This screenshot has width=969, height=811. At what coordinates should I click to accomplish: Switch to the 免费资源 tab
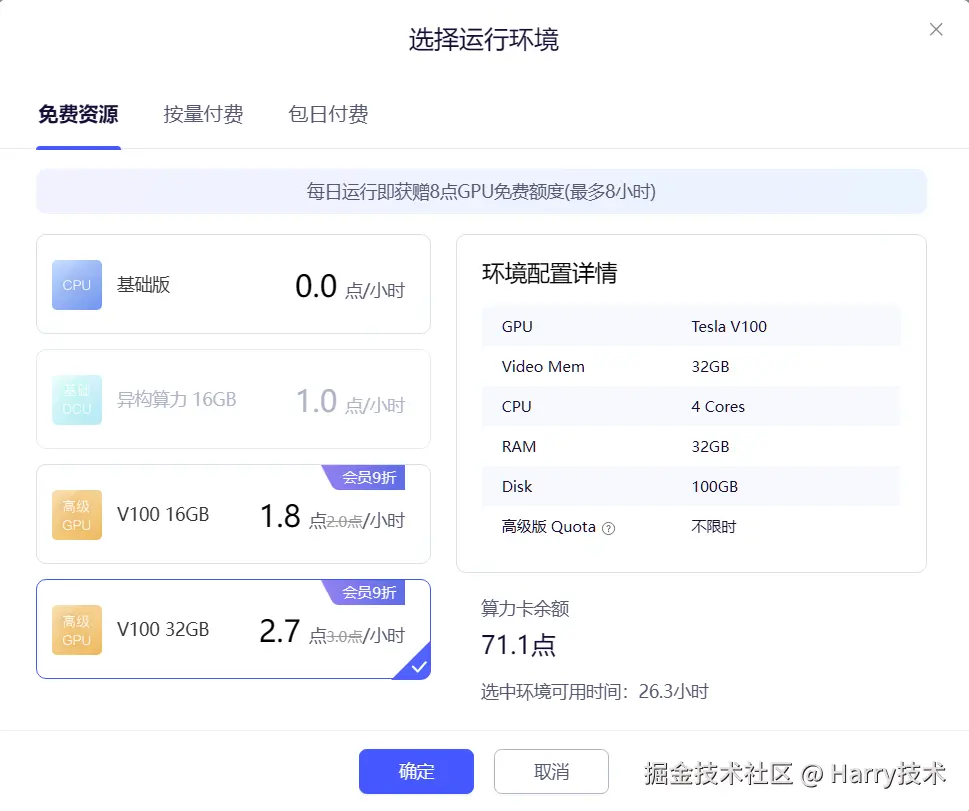pyautogui.click(x=78, y=114)
